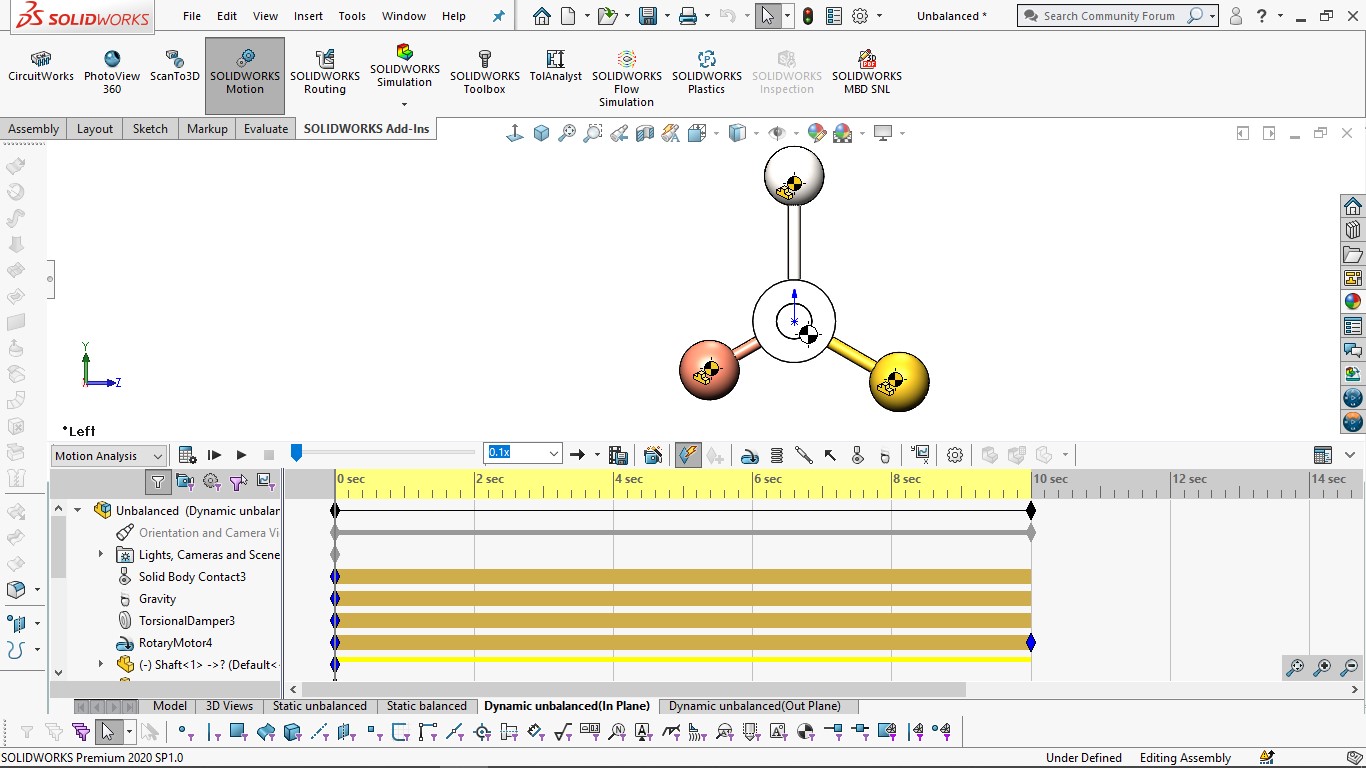Screen dimensions: 1366x768
Task: Open the File menu
Action: [192, 16]
